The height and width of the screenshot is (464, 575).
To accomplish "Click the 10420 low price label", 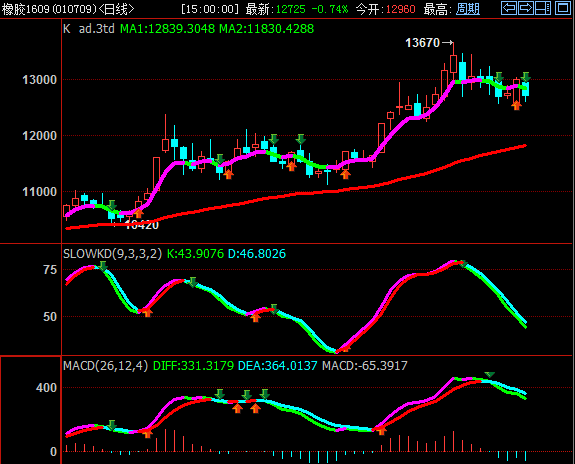I will tap(142, 225).
